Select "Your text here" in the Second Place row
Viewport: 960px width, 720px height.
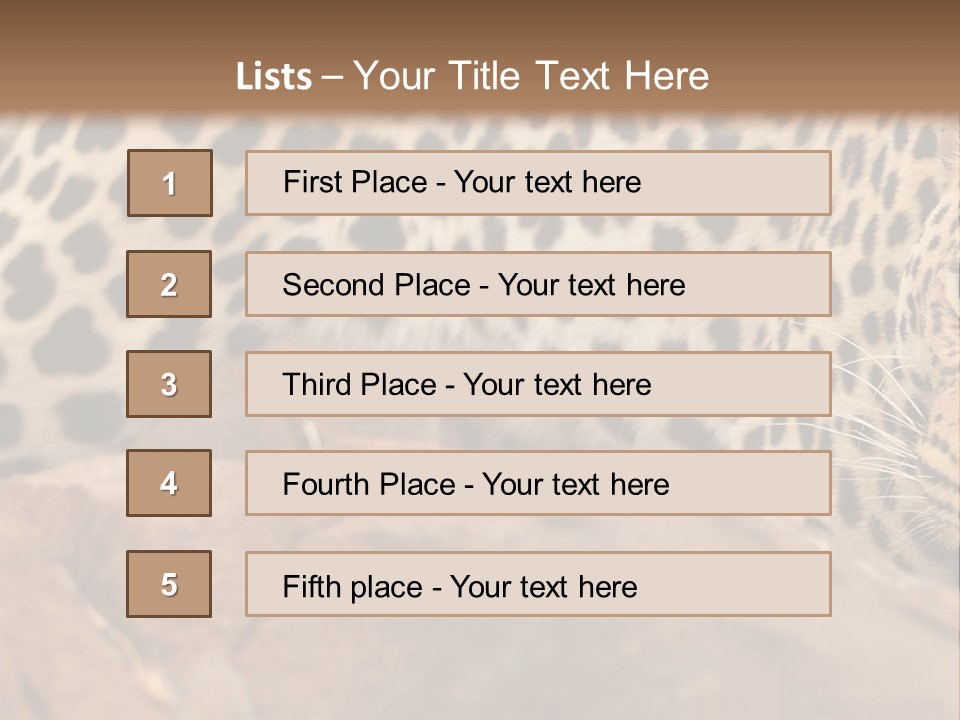click(x=591, y=285)
